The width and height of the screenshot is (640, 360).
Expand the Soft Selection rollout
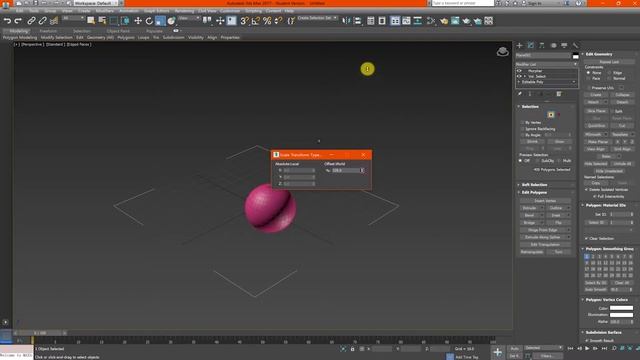534,185
